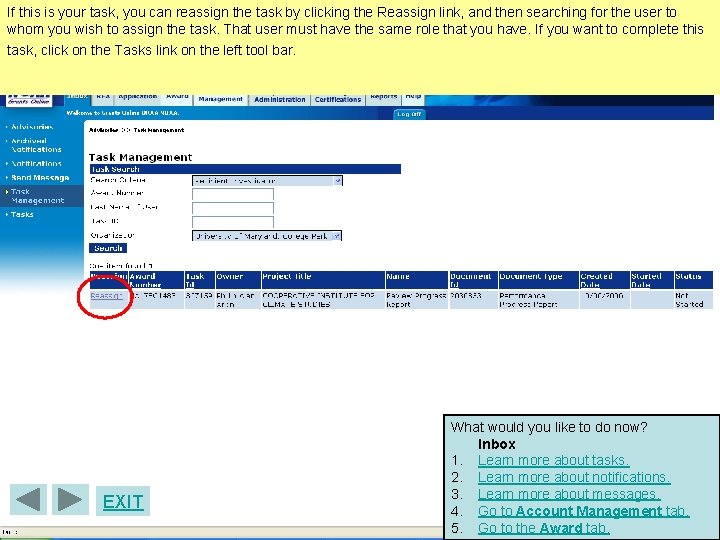
Task: Select the Review Progress Report name cell
Action: (x=416, y=300)
